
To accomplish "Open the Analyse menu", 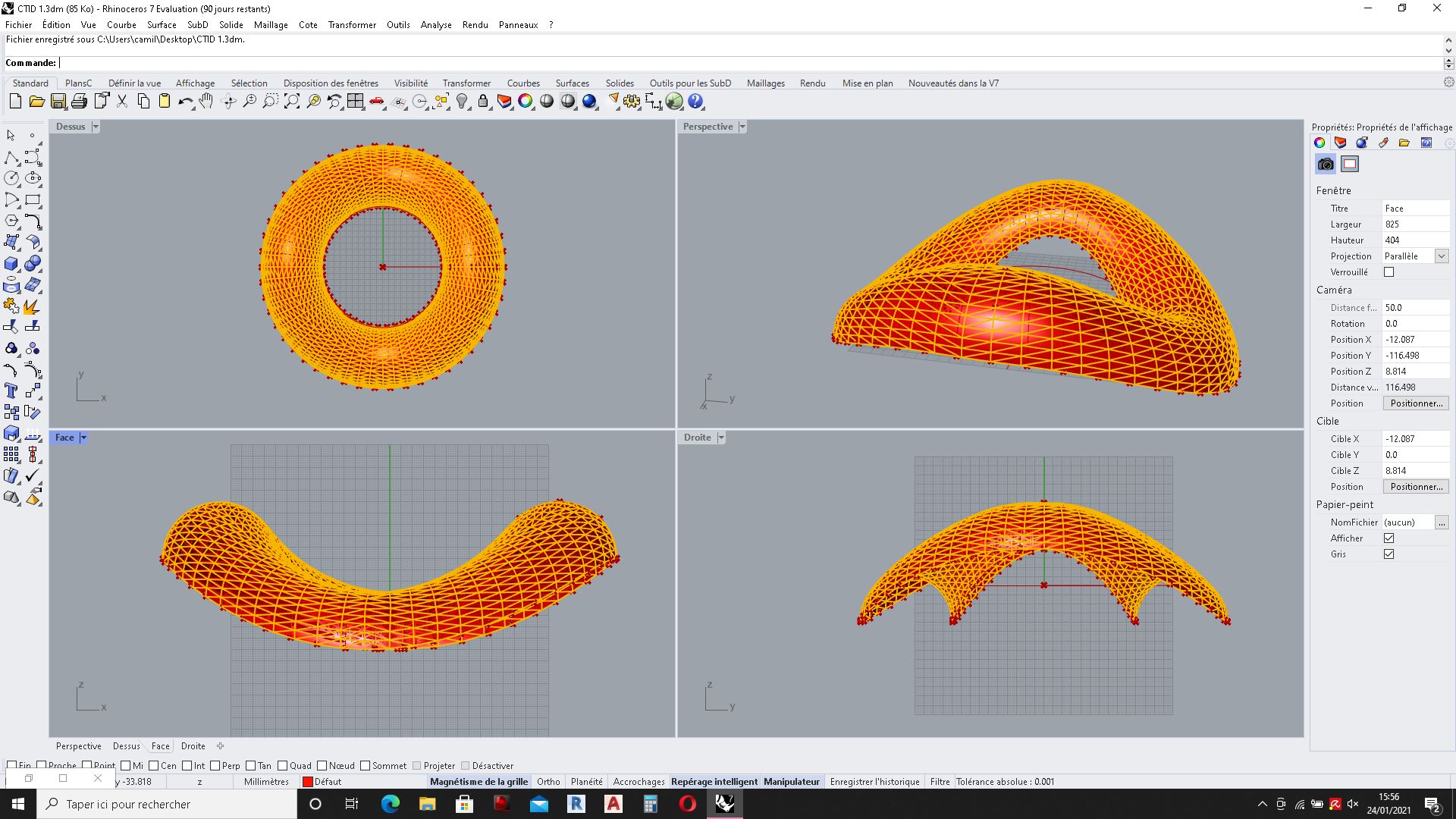I will coord(436,24).
